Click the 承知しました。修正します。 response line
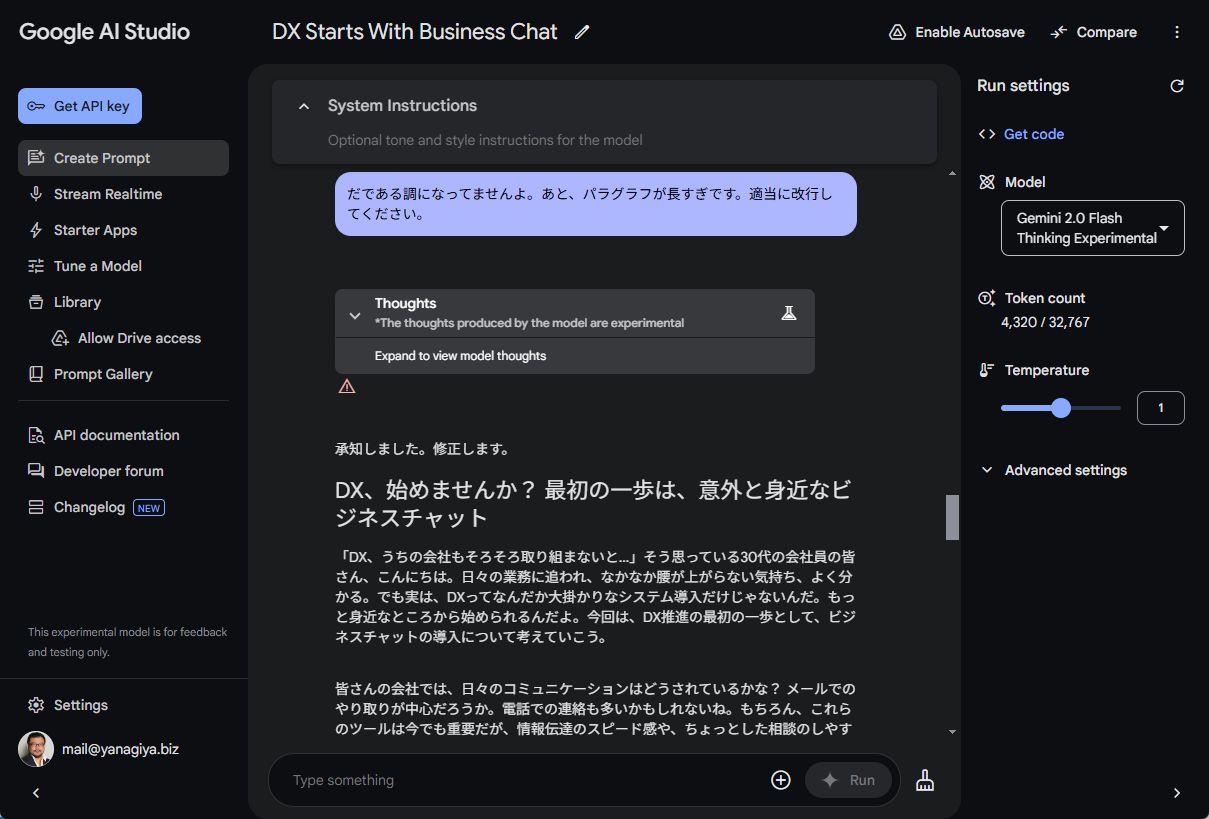Screen dimensions: 1209x819 423,449
